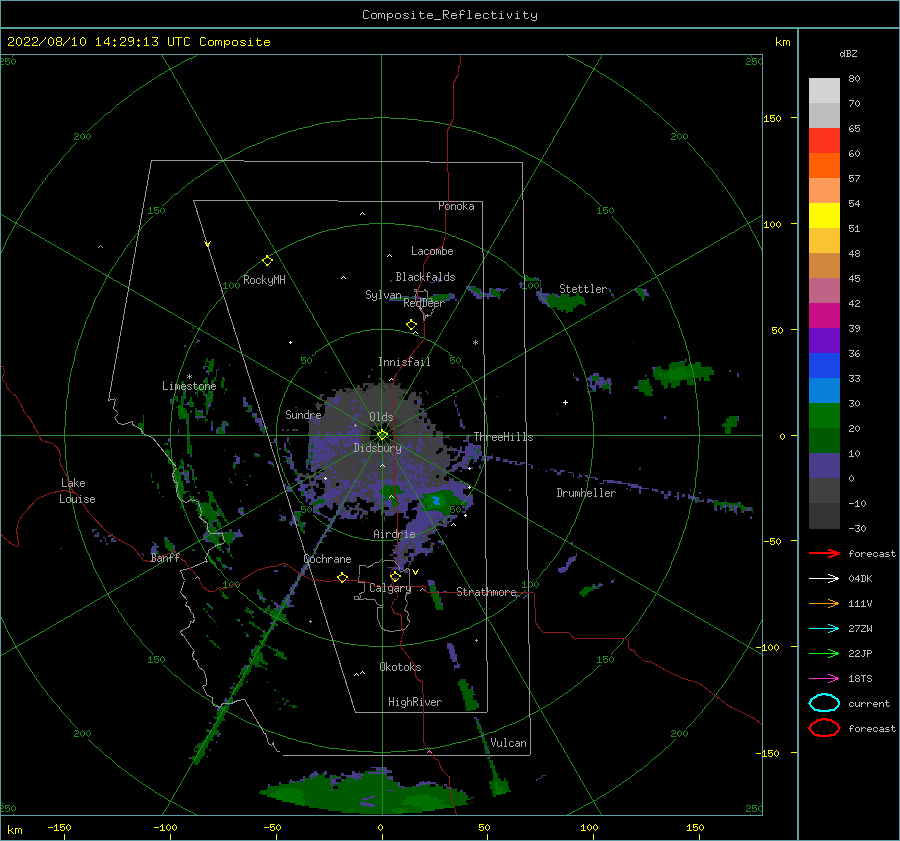Image resolution: width=900 pixels, height=841 pixels.
Task: Click the Stettler city label
Action: click(583, 289)
